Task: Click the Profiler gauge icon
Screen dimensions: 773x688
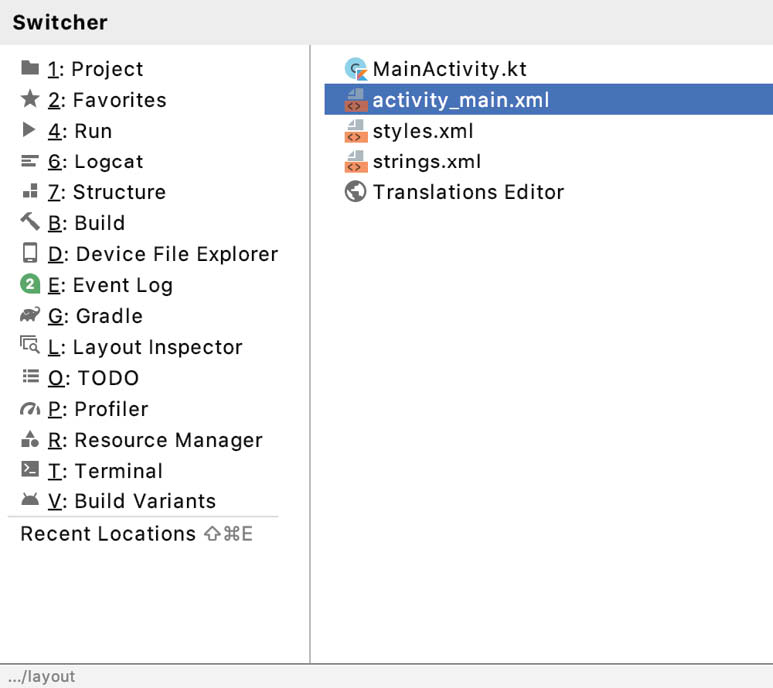Action: 30,409
